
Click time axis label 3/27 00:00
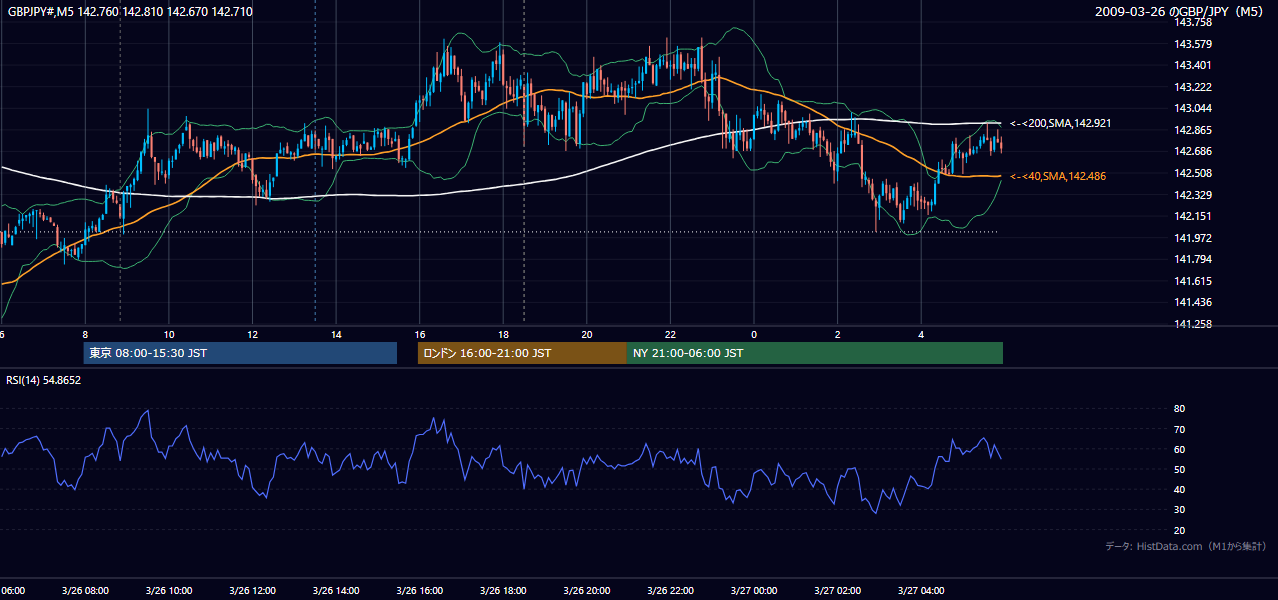(753, 591)
